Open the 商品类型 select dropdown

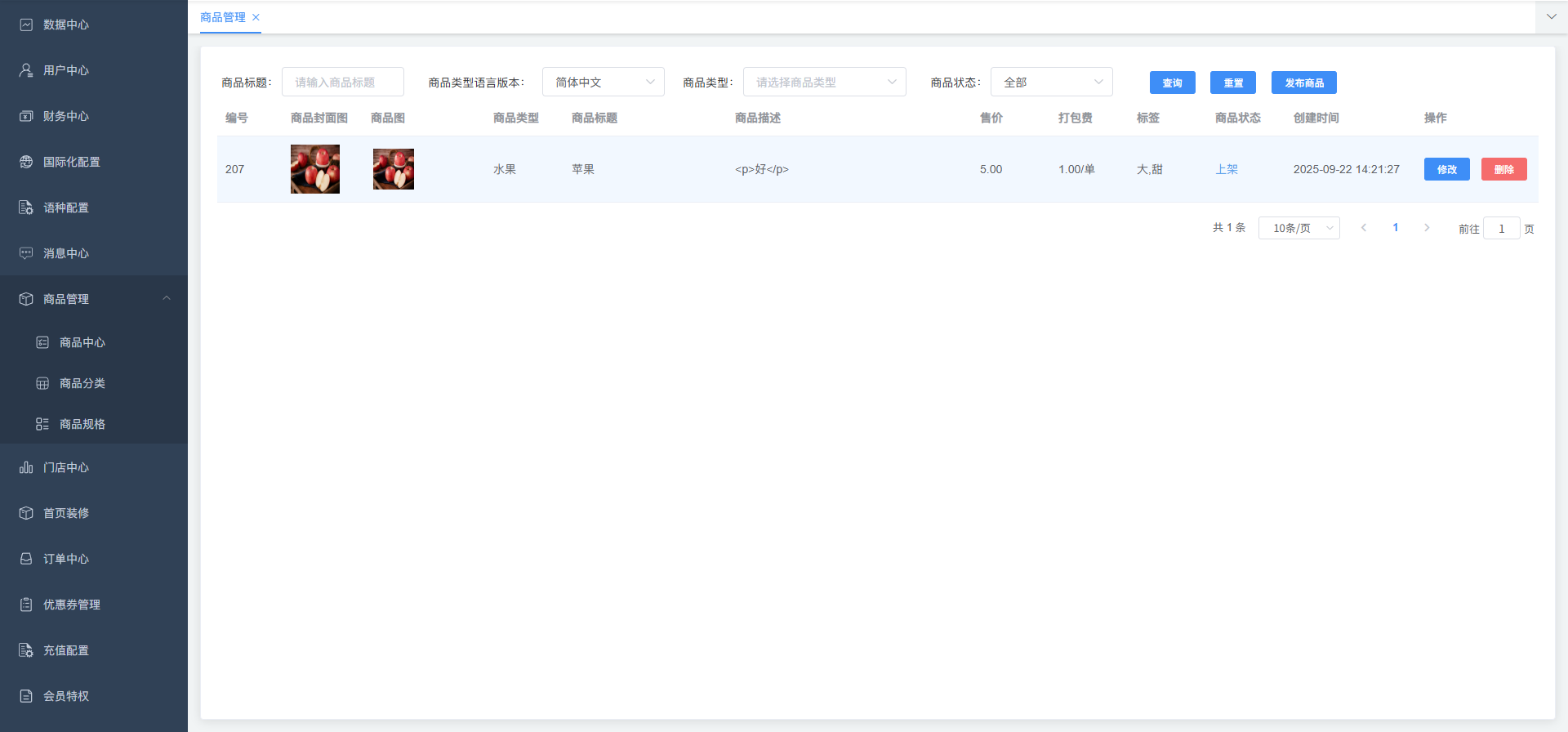(x=824, y=82)
